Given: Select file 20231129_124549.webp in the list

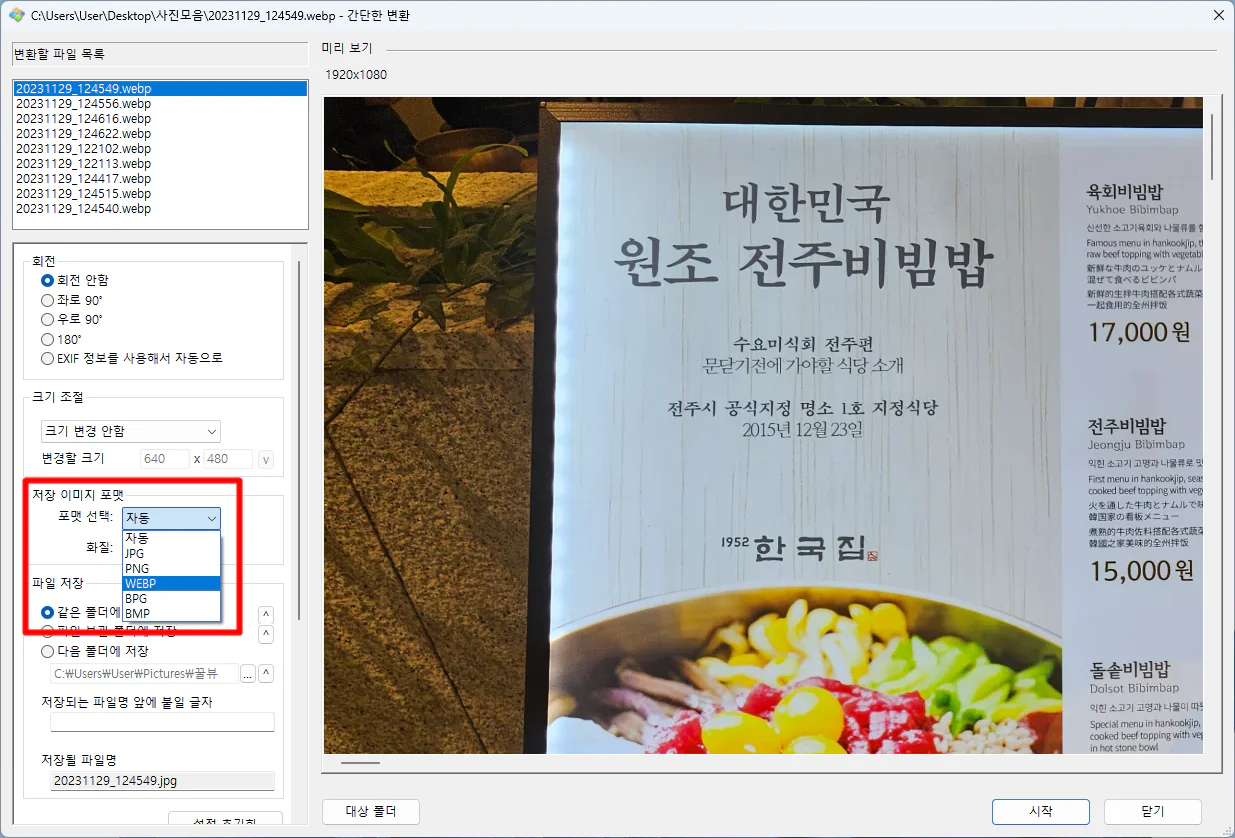Looking at the screenshot, I should tap(160, 89).
